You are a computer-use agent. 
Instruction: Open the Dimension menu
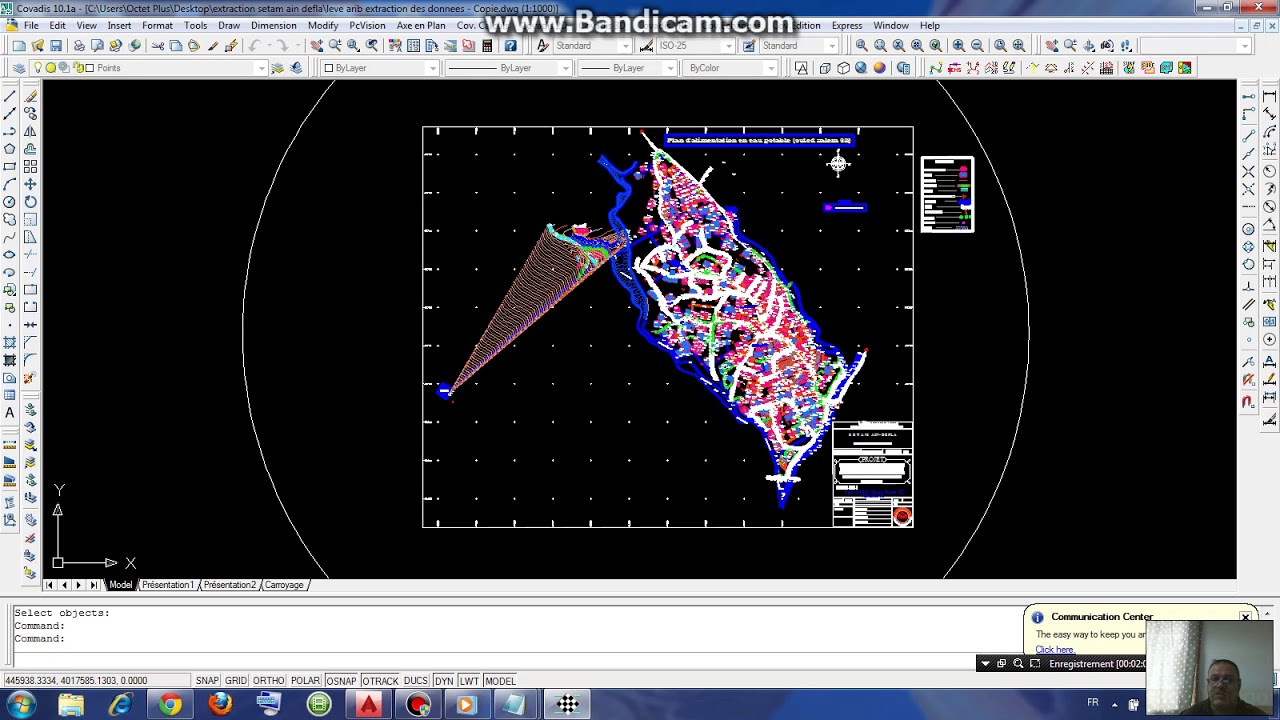[273, 26]
